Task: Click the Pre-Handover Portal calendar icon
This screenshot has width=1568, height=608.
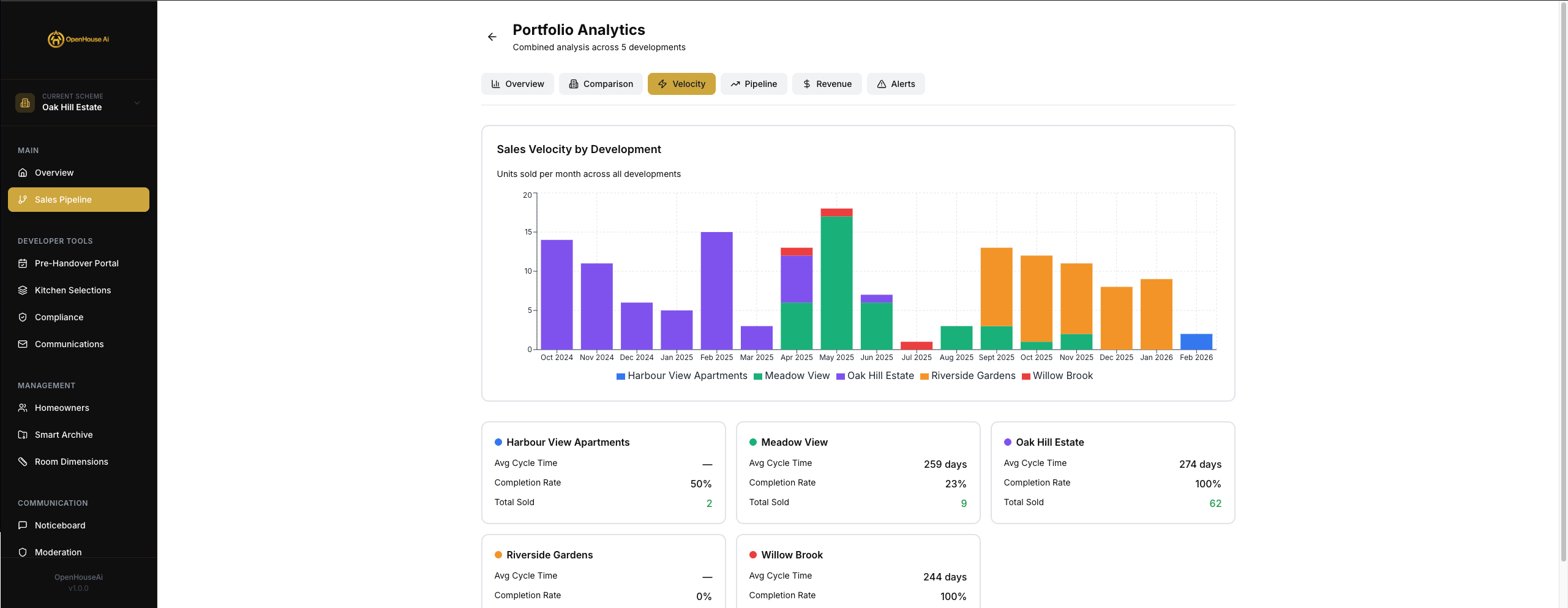Action: coord(23,263)
